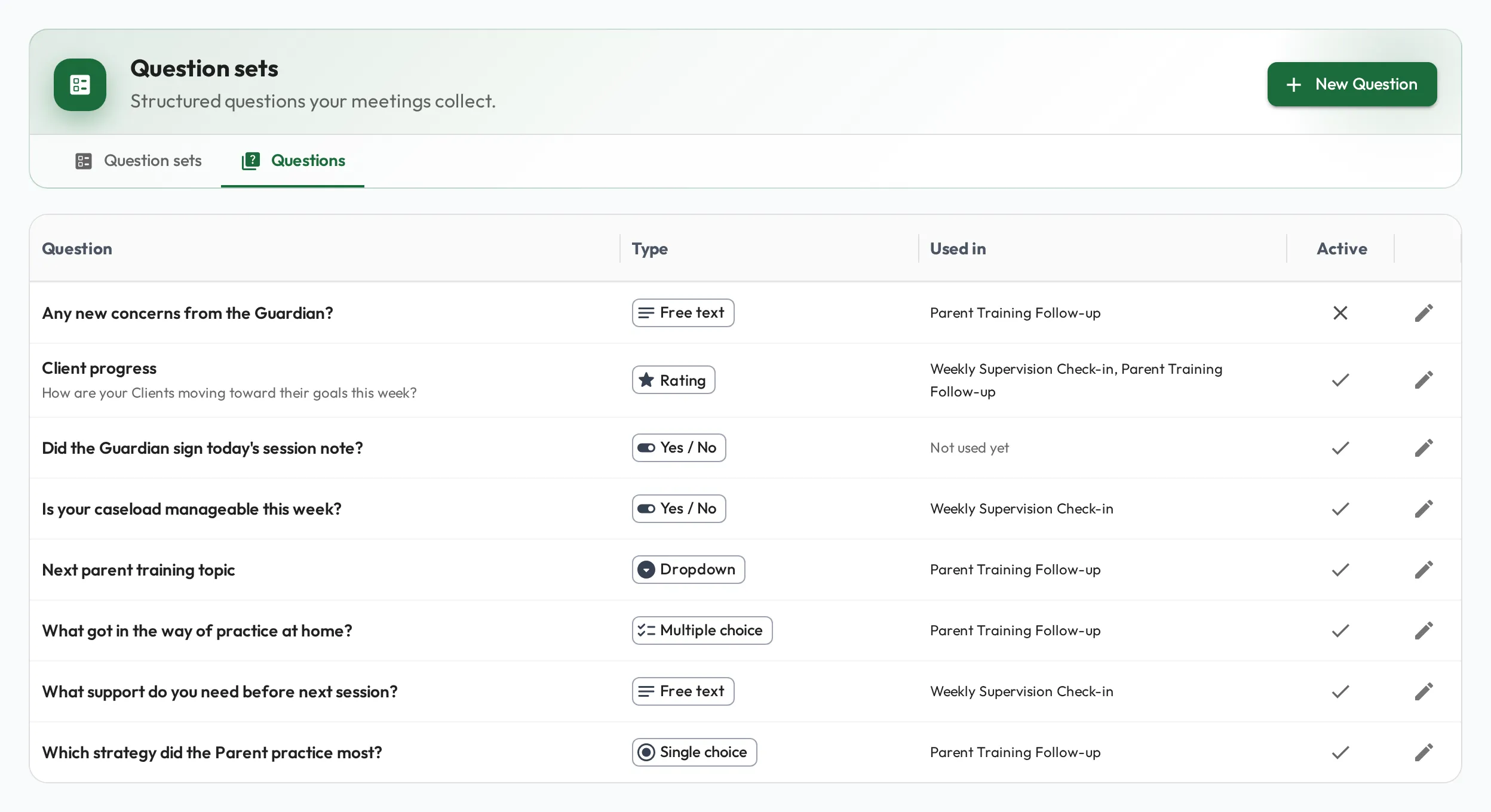The width and height of the screenshot is (1491, 812).
Task: Edit the Client progress question via pencil icon
Action: pos(1423,380)
